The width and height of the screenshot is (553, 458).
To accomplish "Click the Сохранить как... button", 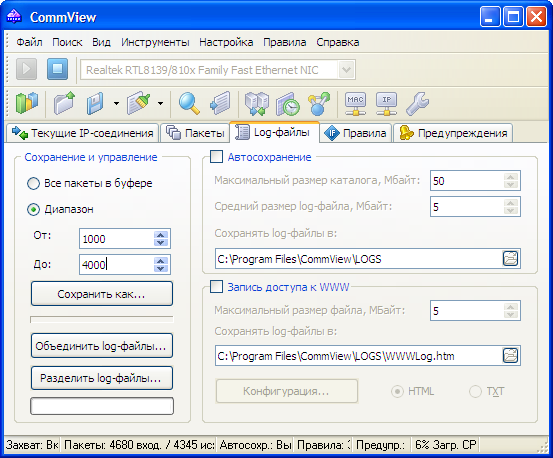I will 102,294.
